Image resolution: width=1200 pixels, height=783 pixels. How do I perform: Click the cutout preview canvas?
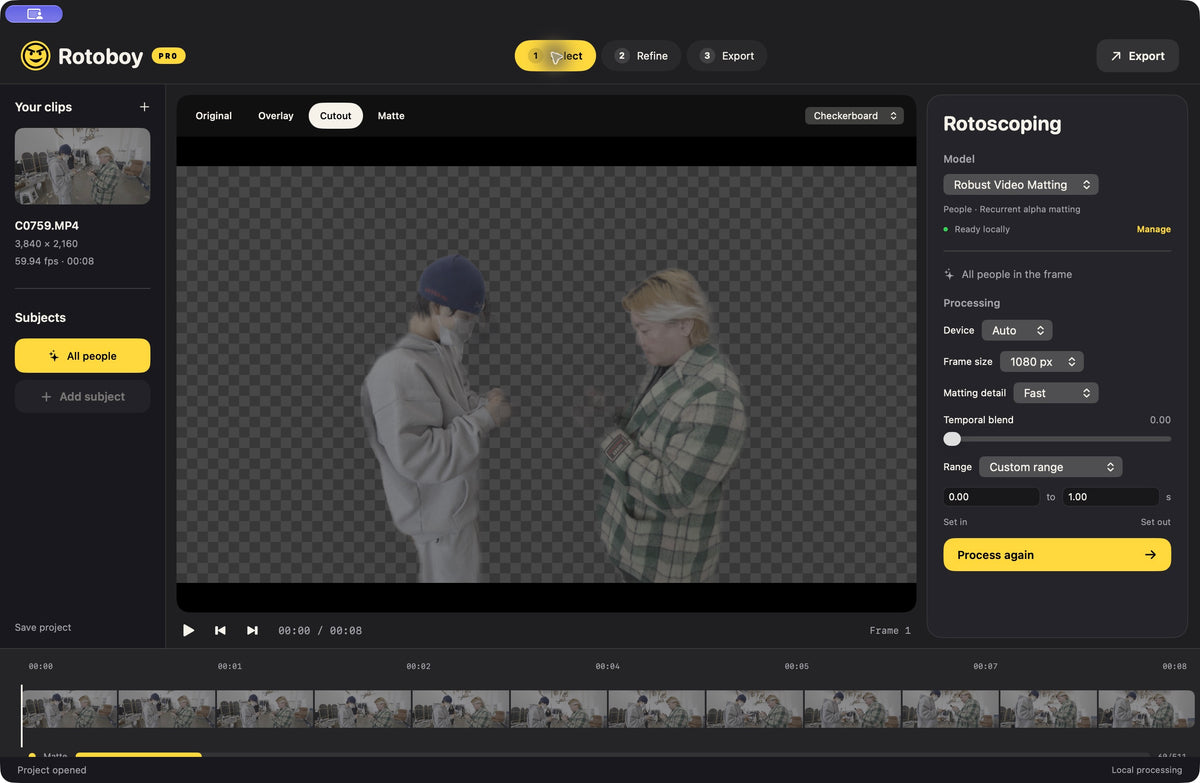546,374
